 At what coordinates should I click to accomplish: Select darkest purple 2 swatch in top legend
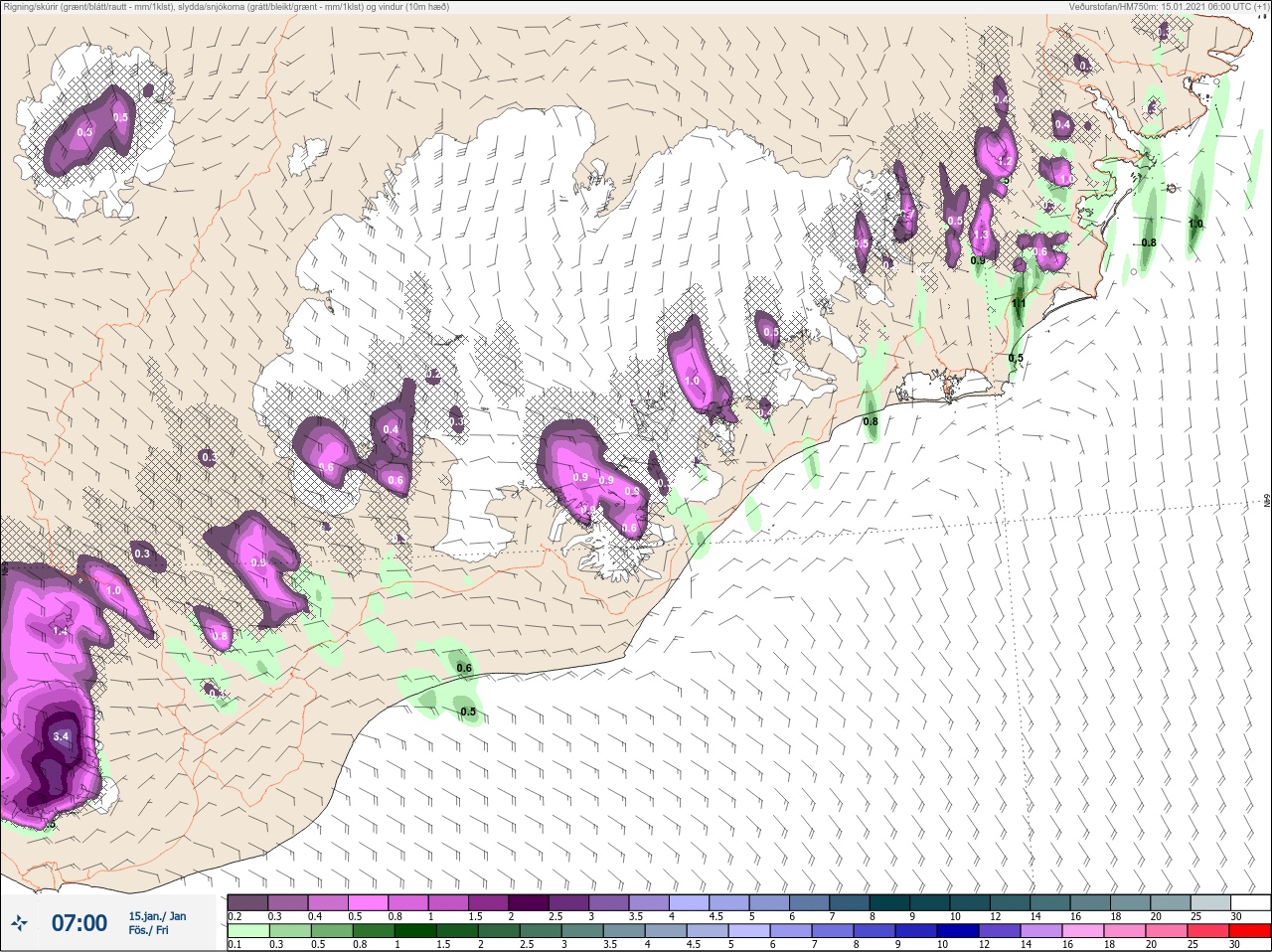click(530, 902)
